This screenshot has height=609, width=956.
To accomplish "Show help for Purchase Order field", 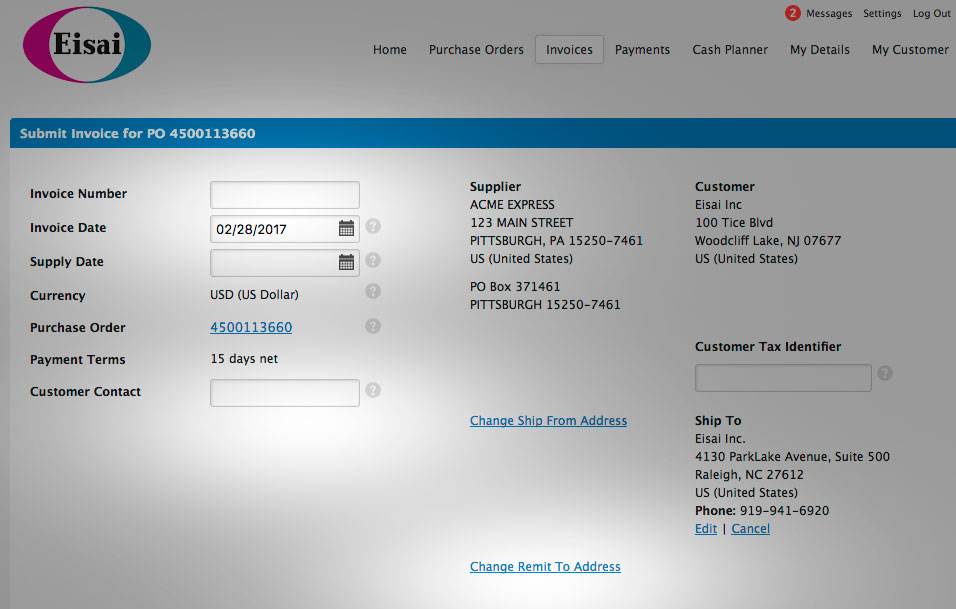I will pos(373,326).
